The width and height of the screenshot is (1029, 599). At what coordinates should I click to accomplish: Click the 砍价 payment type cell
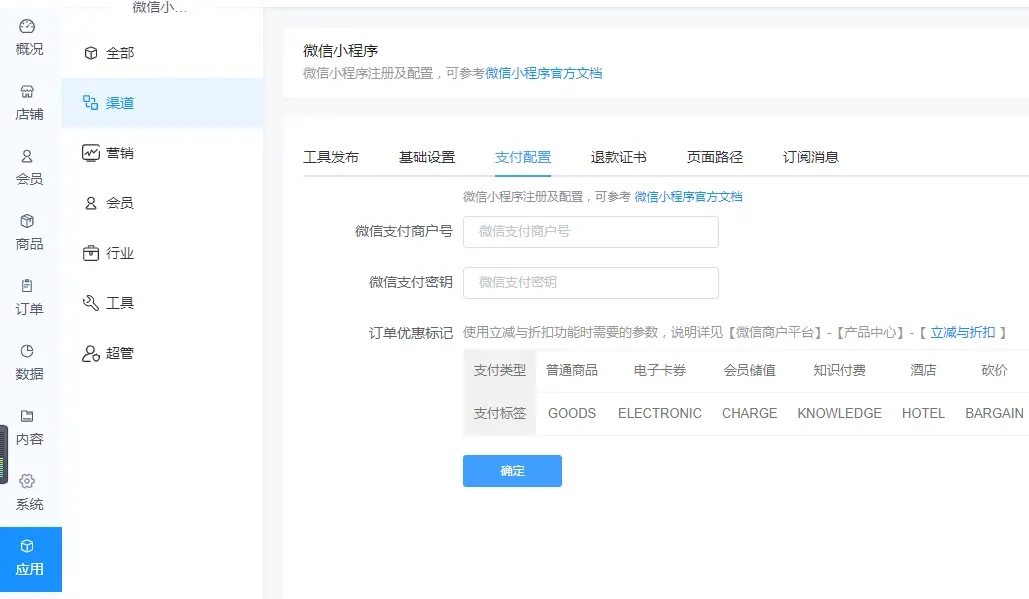[x=994, y=370]
